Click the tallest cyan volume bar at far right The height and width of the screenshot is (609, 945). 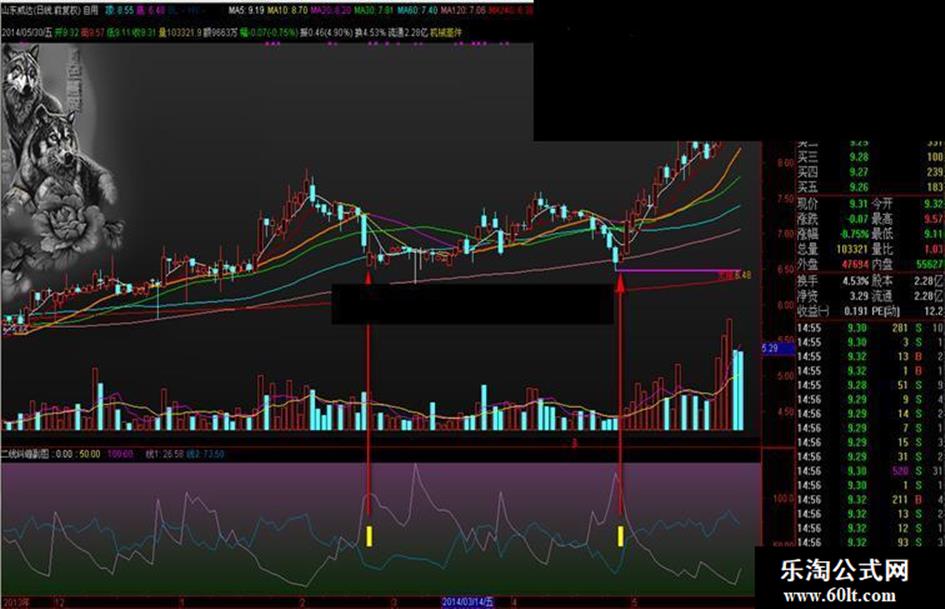pos(735,390)
